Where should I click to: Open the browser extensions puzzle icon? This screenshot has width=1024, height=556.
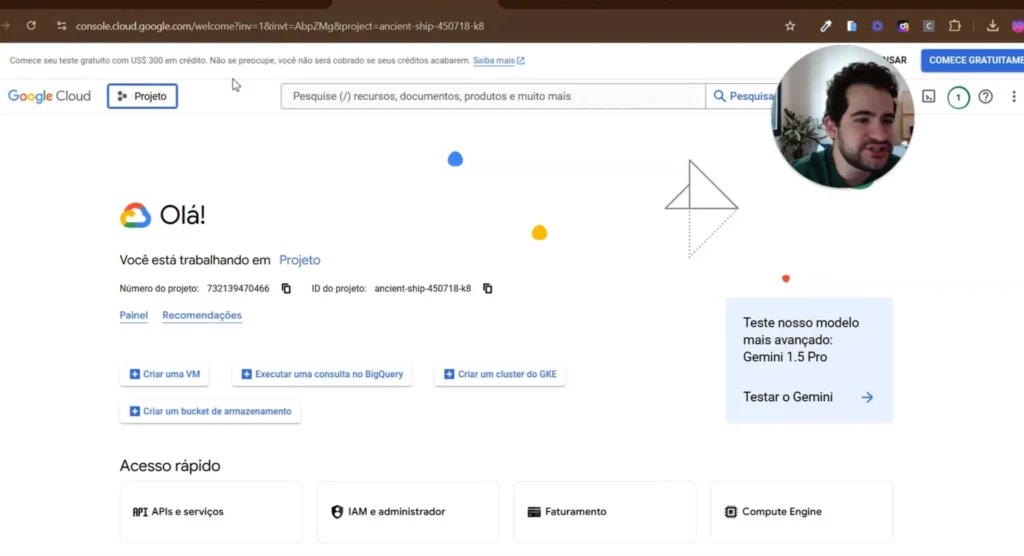955,26
